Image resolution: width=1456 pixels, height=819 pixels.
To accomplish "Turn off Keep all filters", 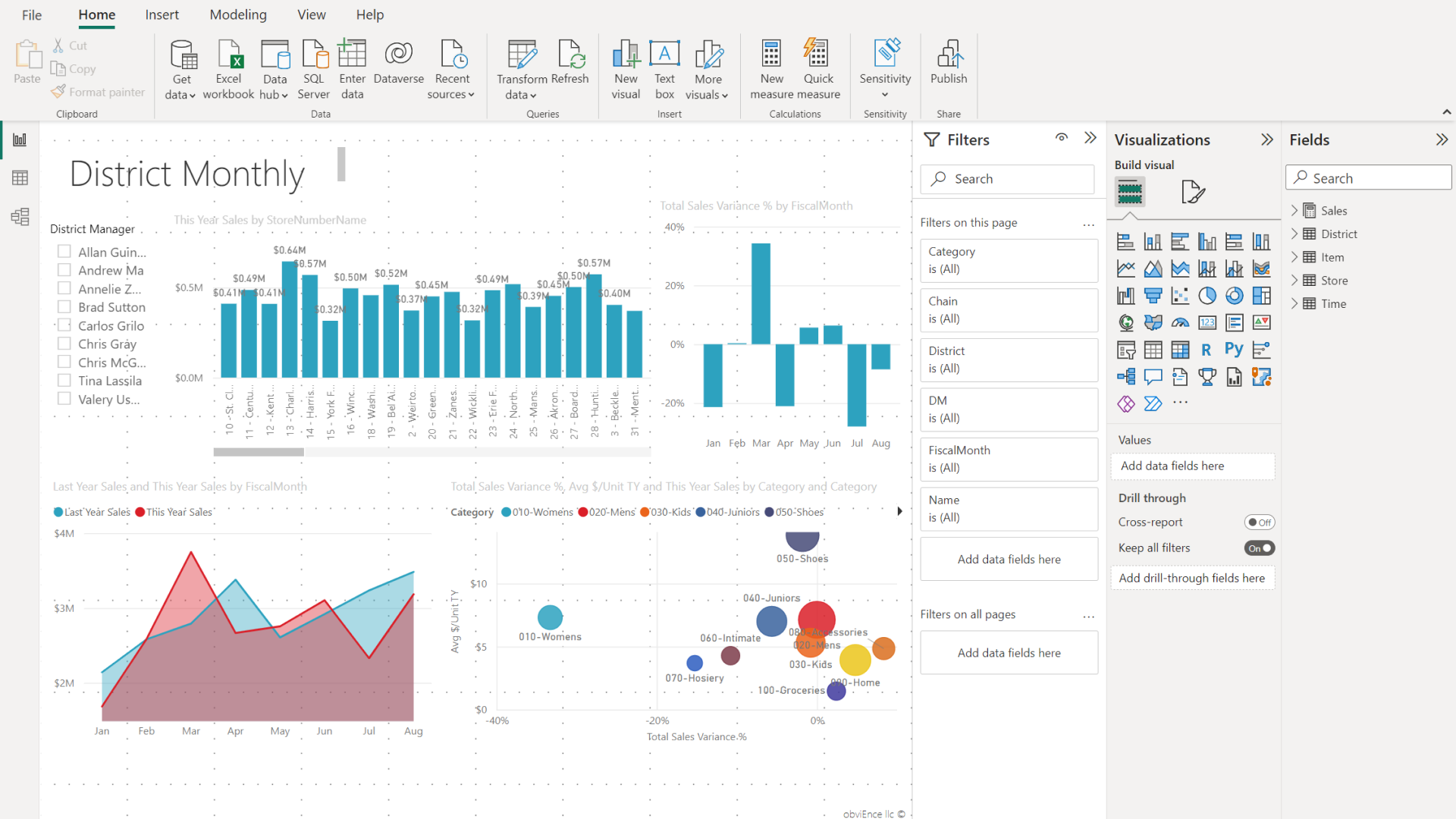I will tap(1259, 548).
